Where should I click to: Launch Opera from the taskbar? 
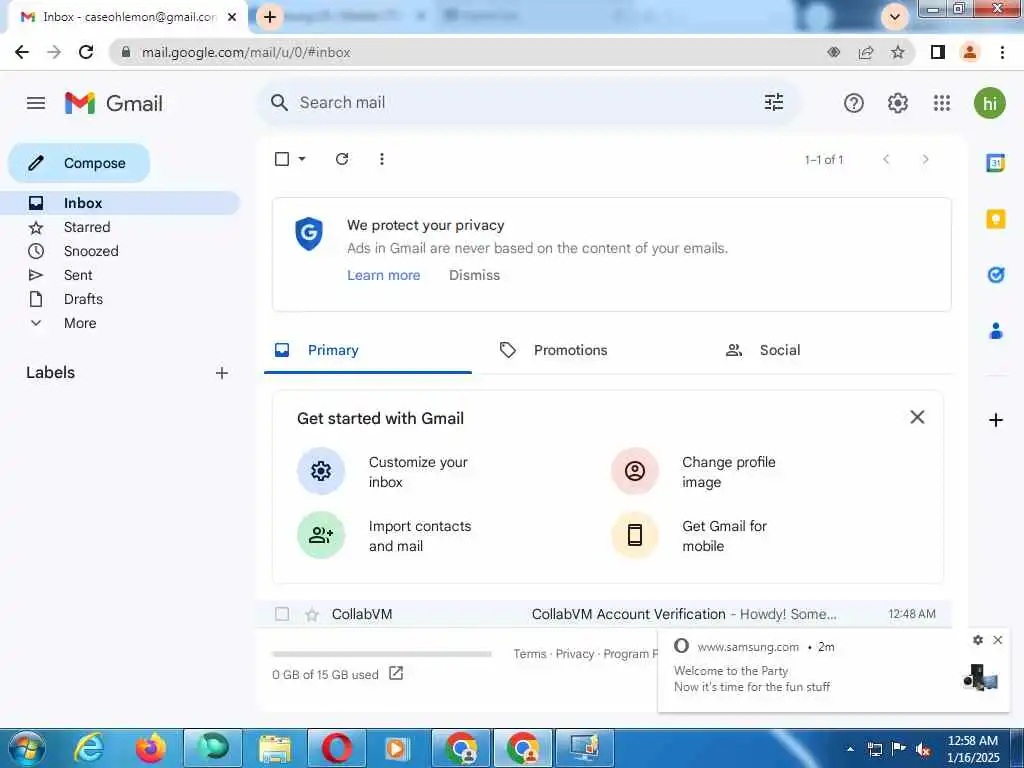coord(337,748)
